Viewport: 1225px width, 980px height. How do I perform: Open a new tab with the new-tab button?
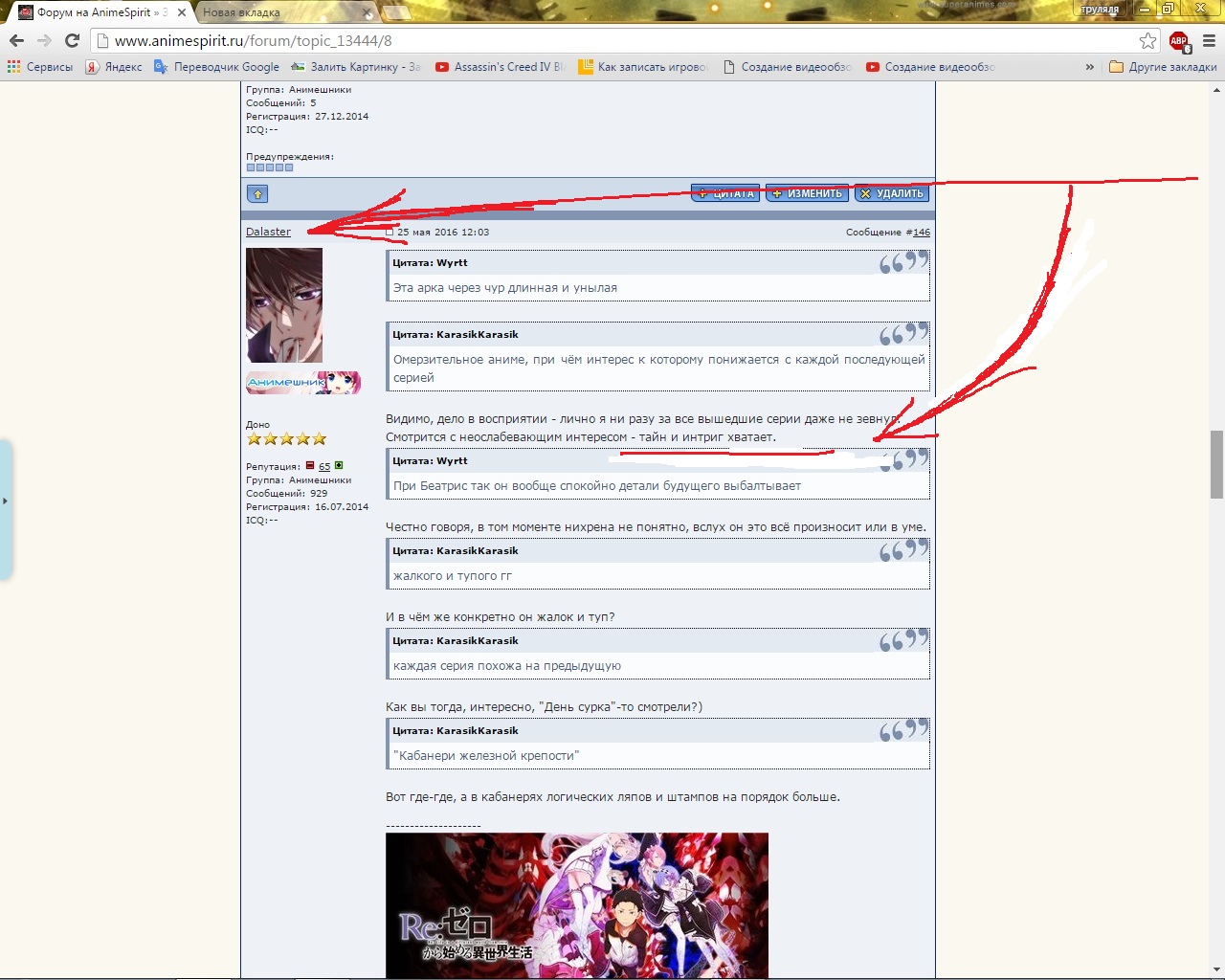[x=396, y=12]
